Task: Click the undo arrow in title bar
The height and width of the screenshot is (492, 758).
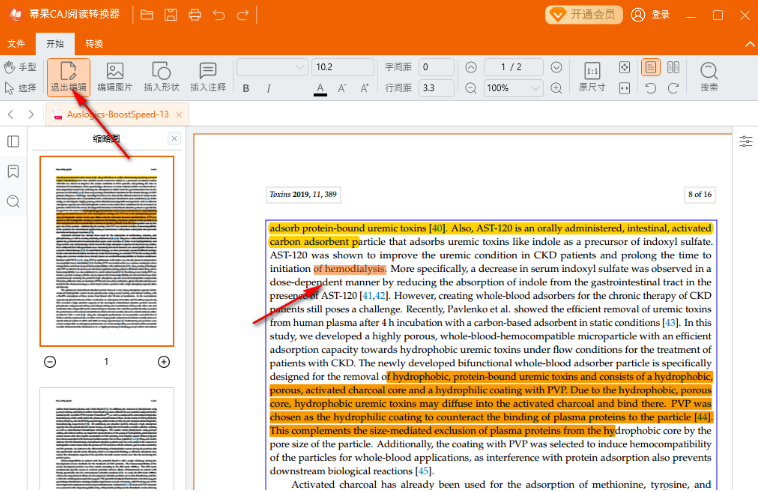Action: [x=219, y=15]
